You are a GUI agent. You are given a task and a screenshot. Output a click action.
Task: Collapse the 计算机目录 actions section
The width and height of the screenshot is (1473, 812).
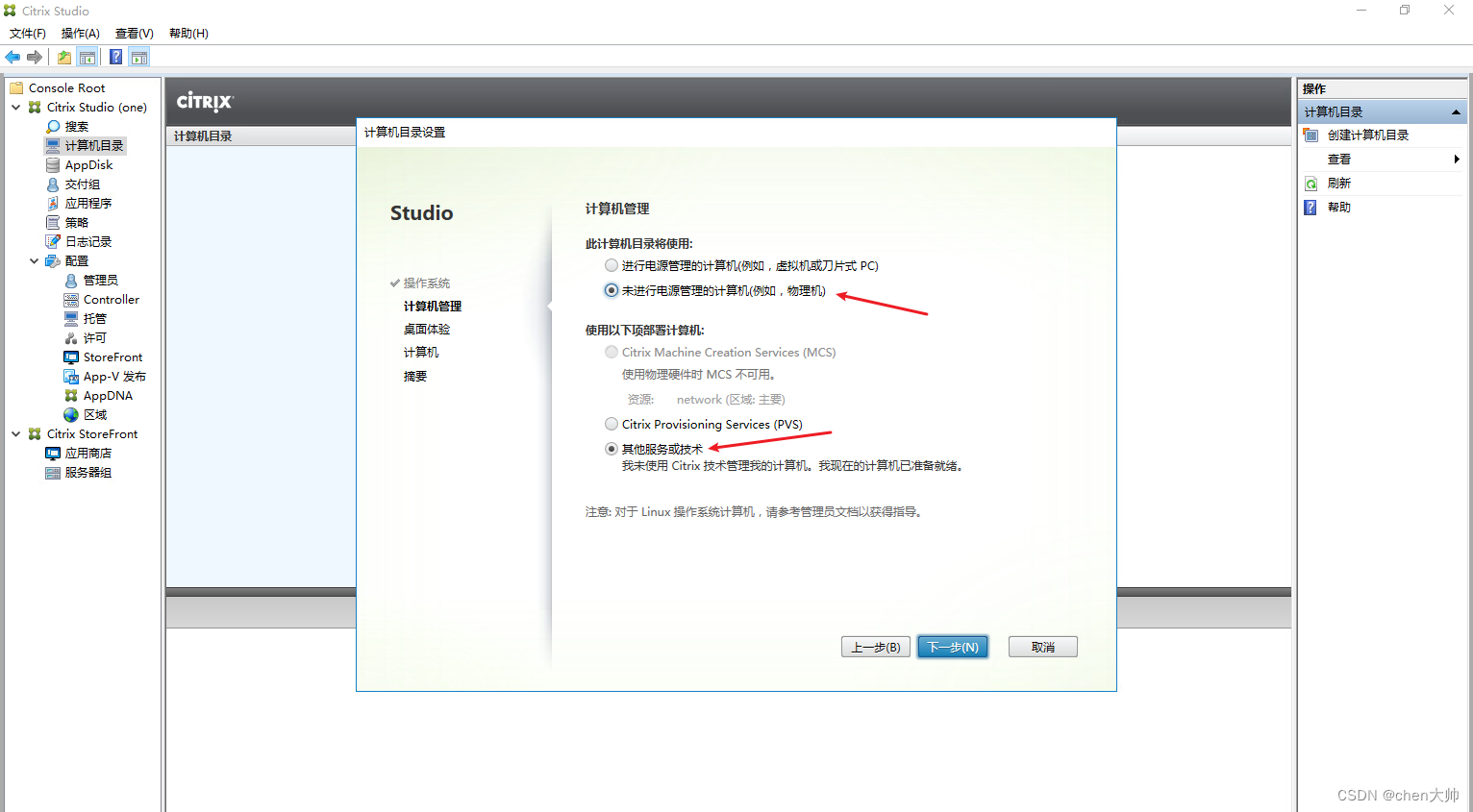[1456, 111]
